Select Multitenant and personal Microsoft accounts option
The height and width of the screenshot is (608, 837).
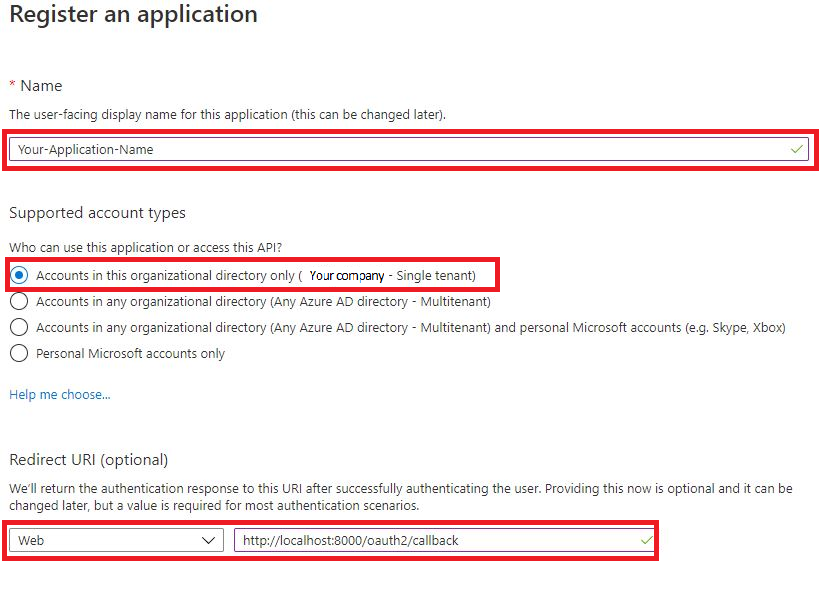(x=19, y=327)
